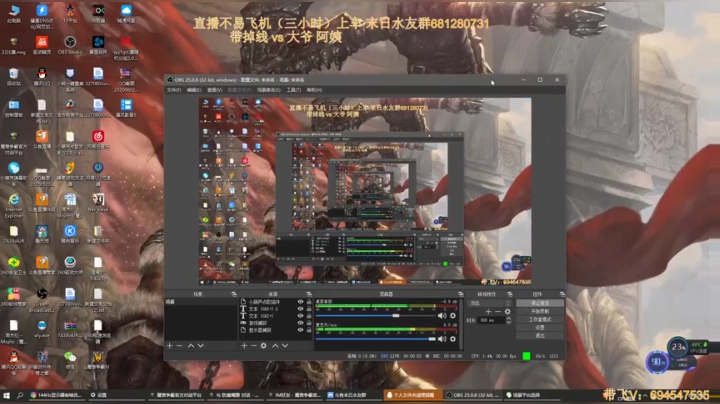Click 开始录制 start recording button

(540, 311)
